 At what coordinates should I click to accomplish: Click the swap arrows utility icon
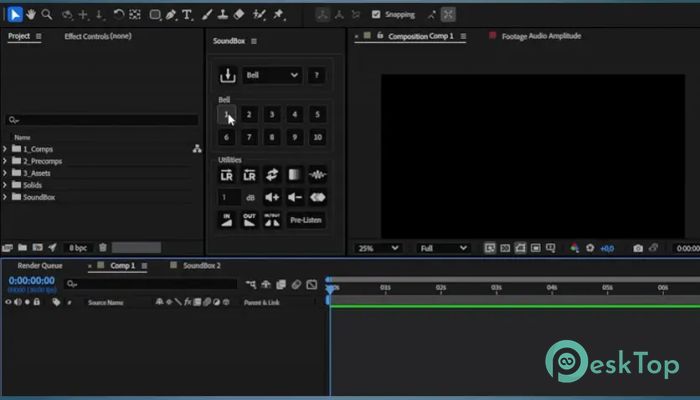272,175
